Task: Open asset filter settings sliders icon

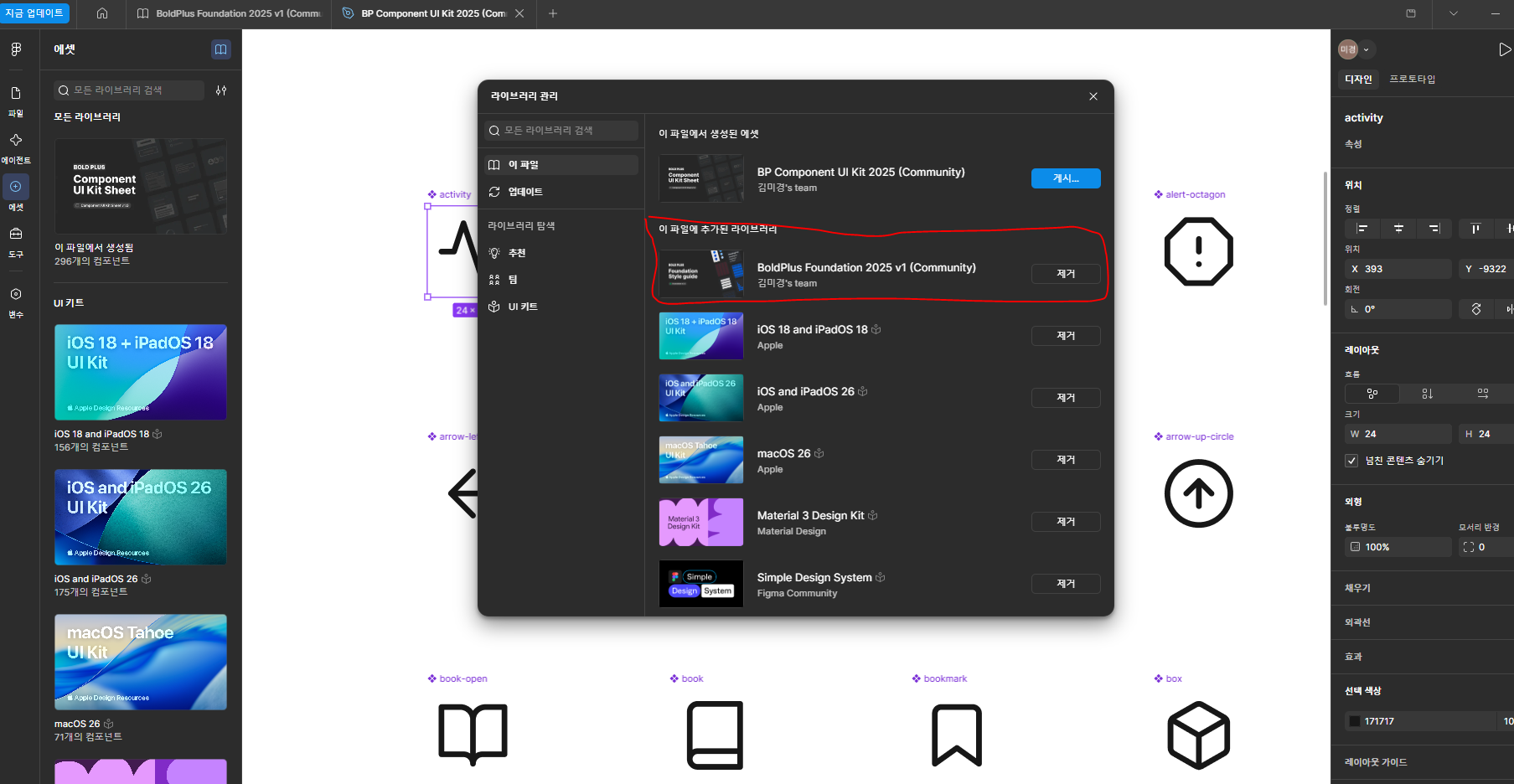Action: click(221, 90)
